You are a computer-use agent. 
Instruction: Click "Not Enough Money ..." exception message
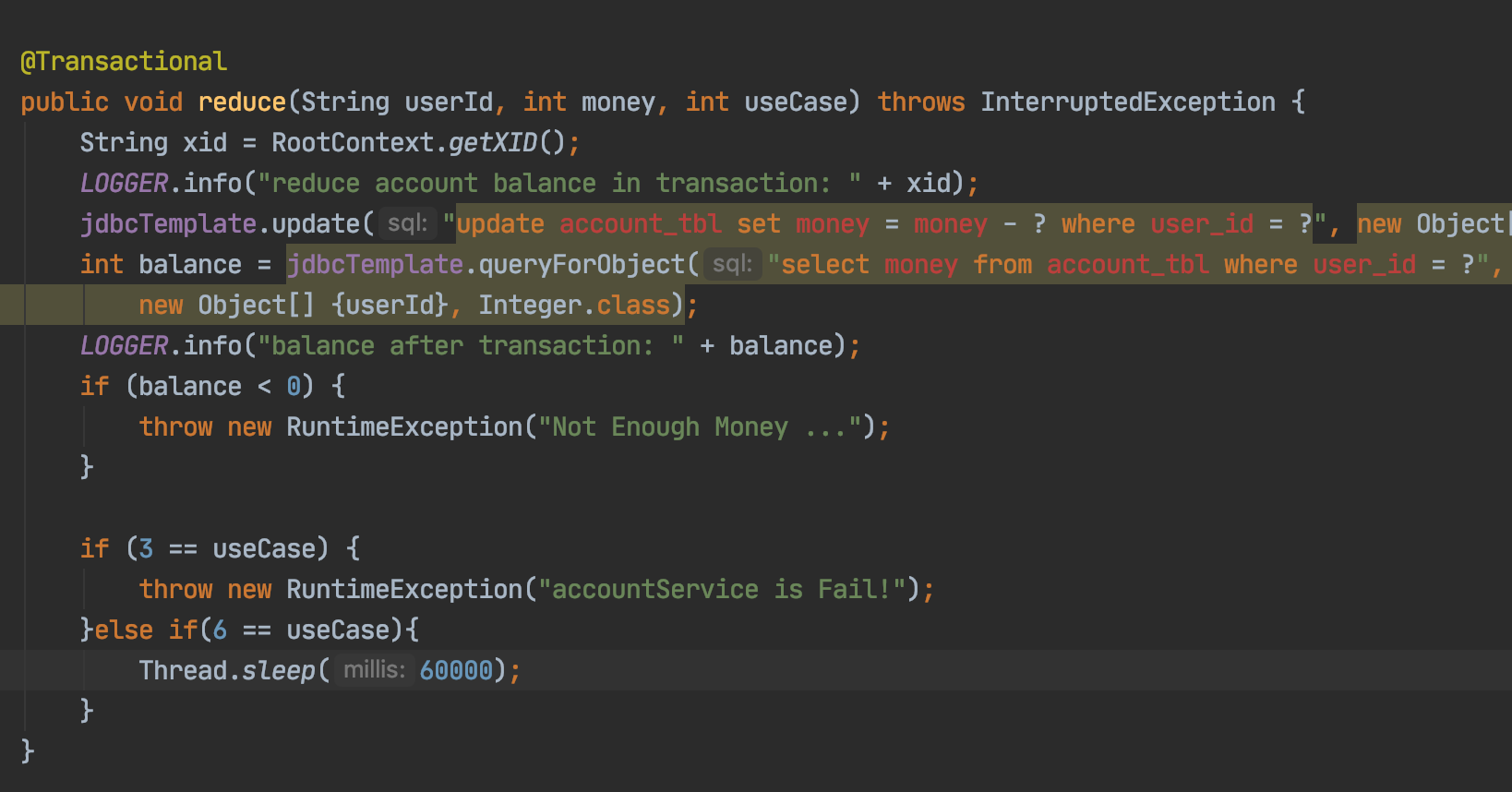700,427
